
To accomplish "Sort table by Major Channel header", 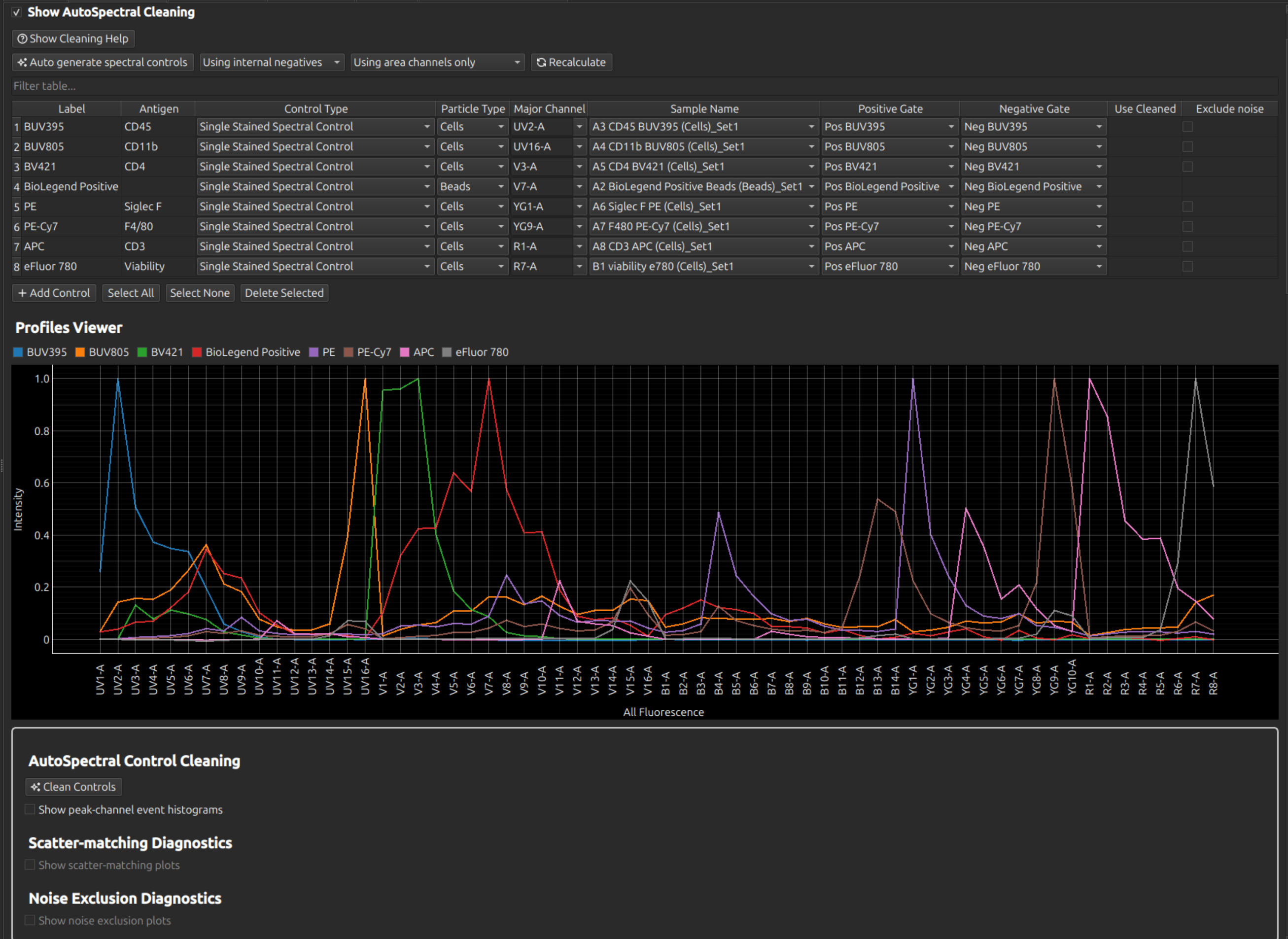I will tap(549, 108).
